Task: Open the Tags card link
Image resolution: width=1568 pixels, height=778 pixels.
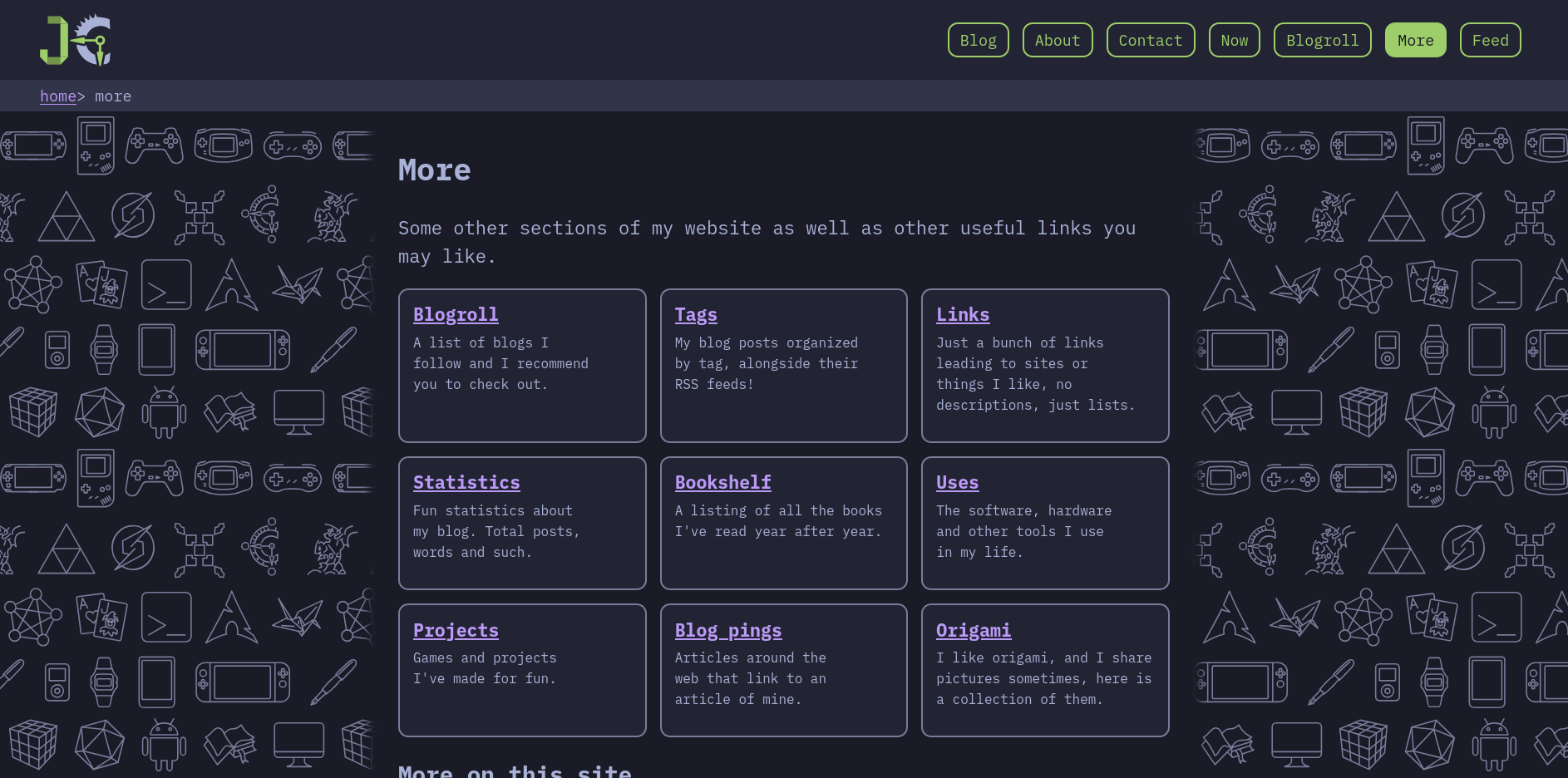Action: [x=696, y=315]
